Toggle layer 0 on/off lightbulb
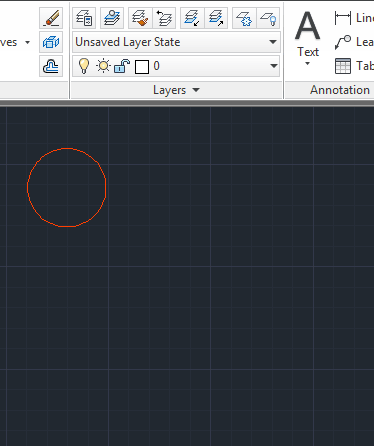Screen dimensions: 374x446 [x=84, y=66]
